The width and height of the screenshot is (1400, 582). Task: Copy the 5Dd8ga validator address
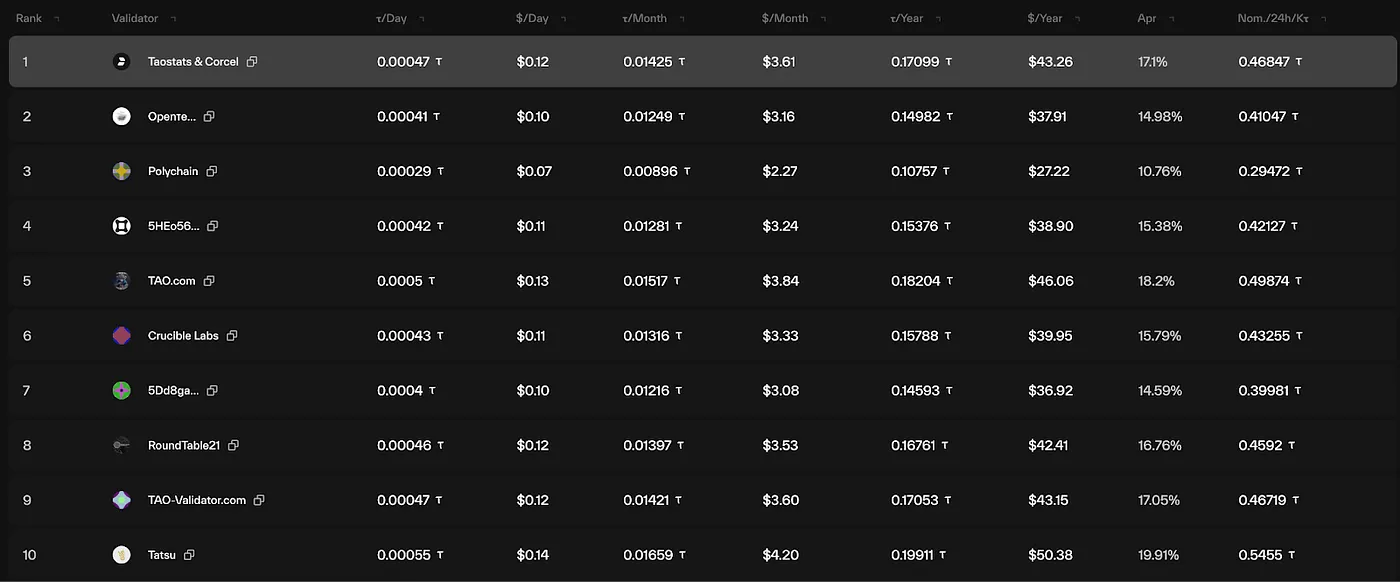pyautogui.click(x=212, y=390)
